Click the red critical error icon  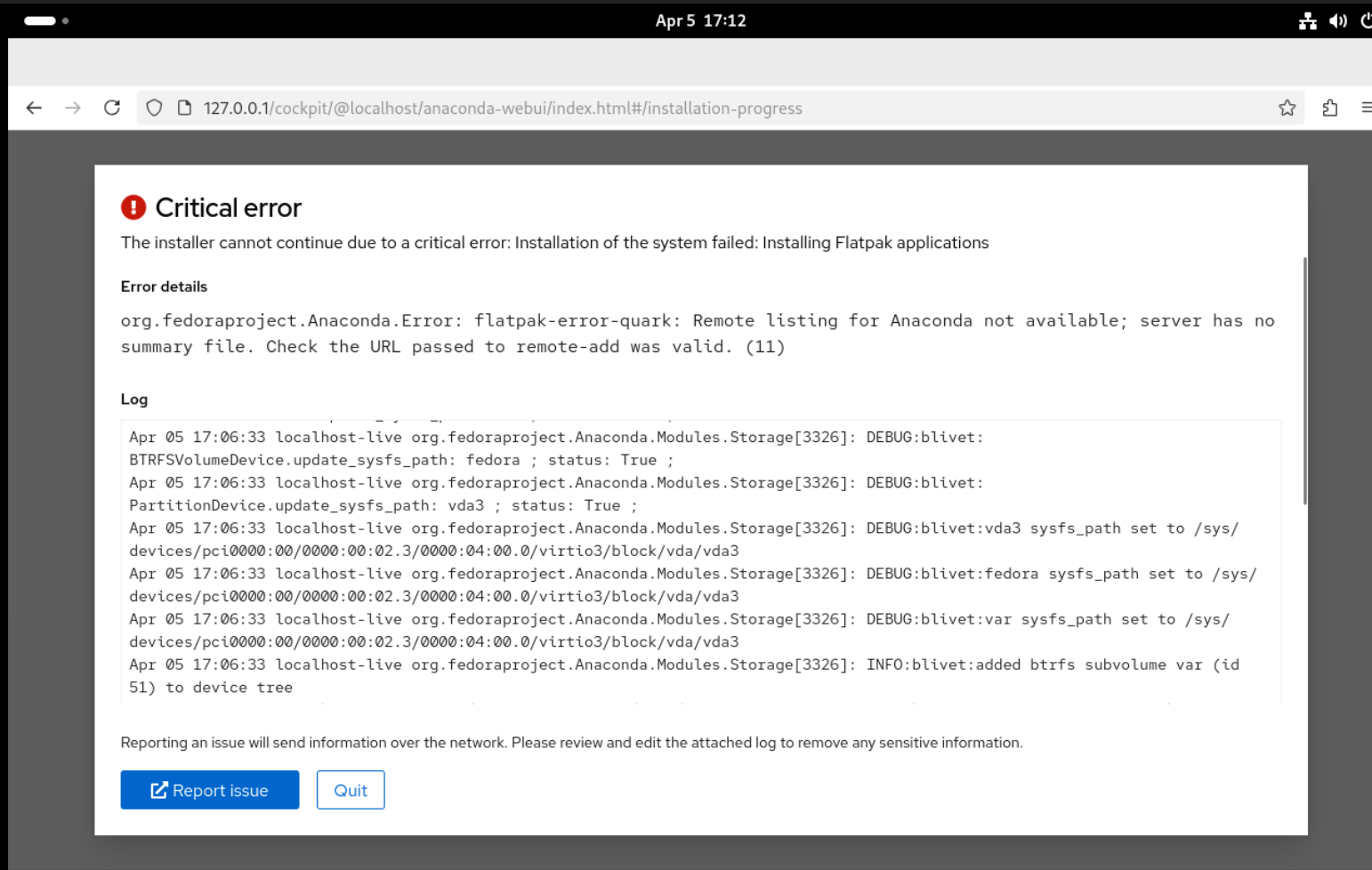tap(133, 207)
